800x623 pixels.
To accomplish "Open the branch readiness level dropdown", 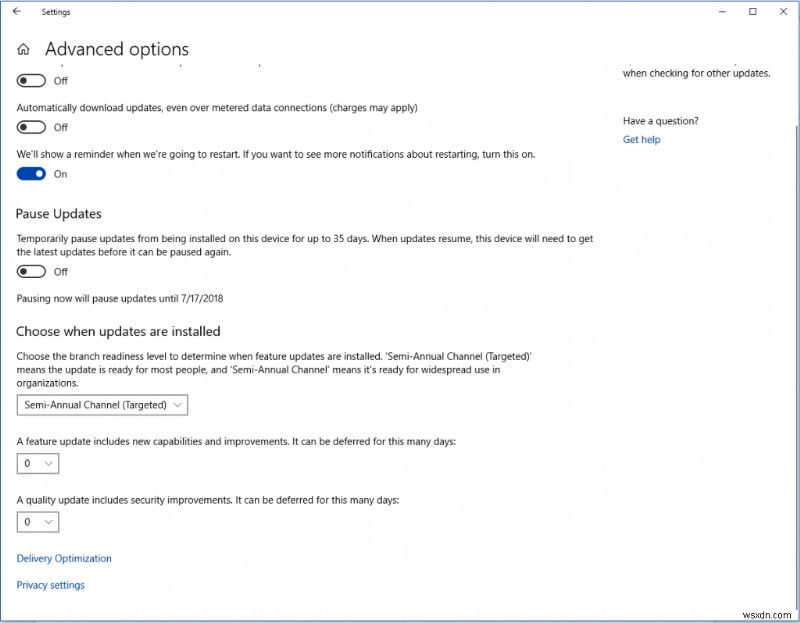I will coord(100,405).
